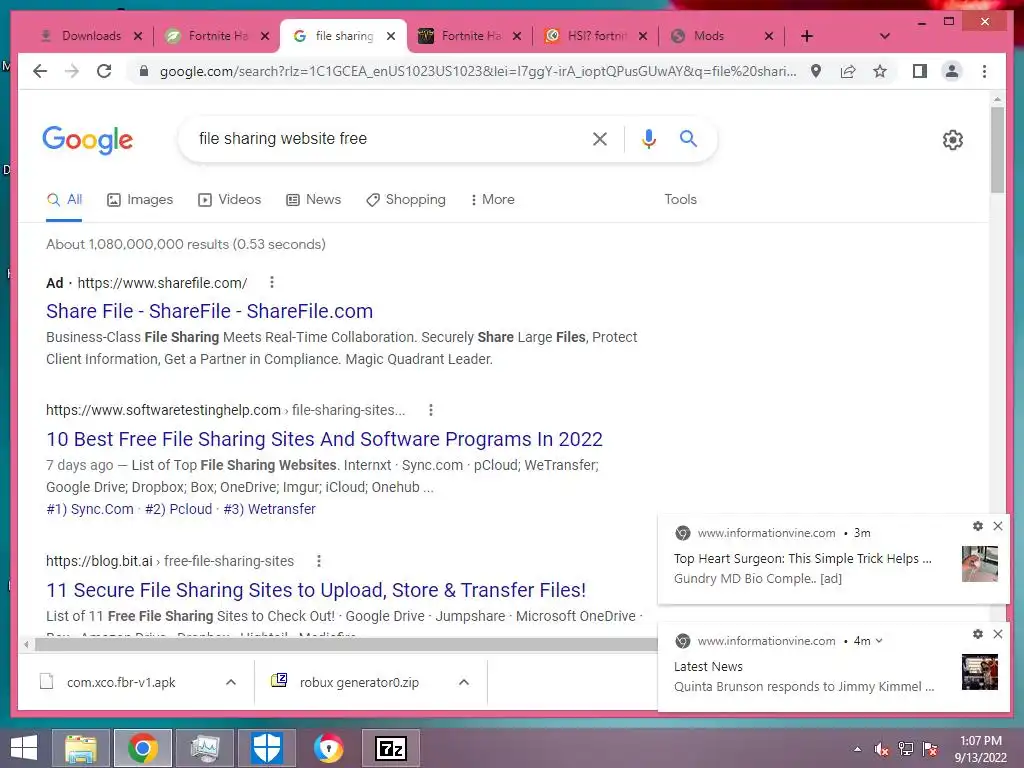Select the Shopping results tab
The height and width of the screenshot is (768, 1024).
point(406,200)
